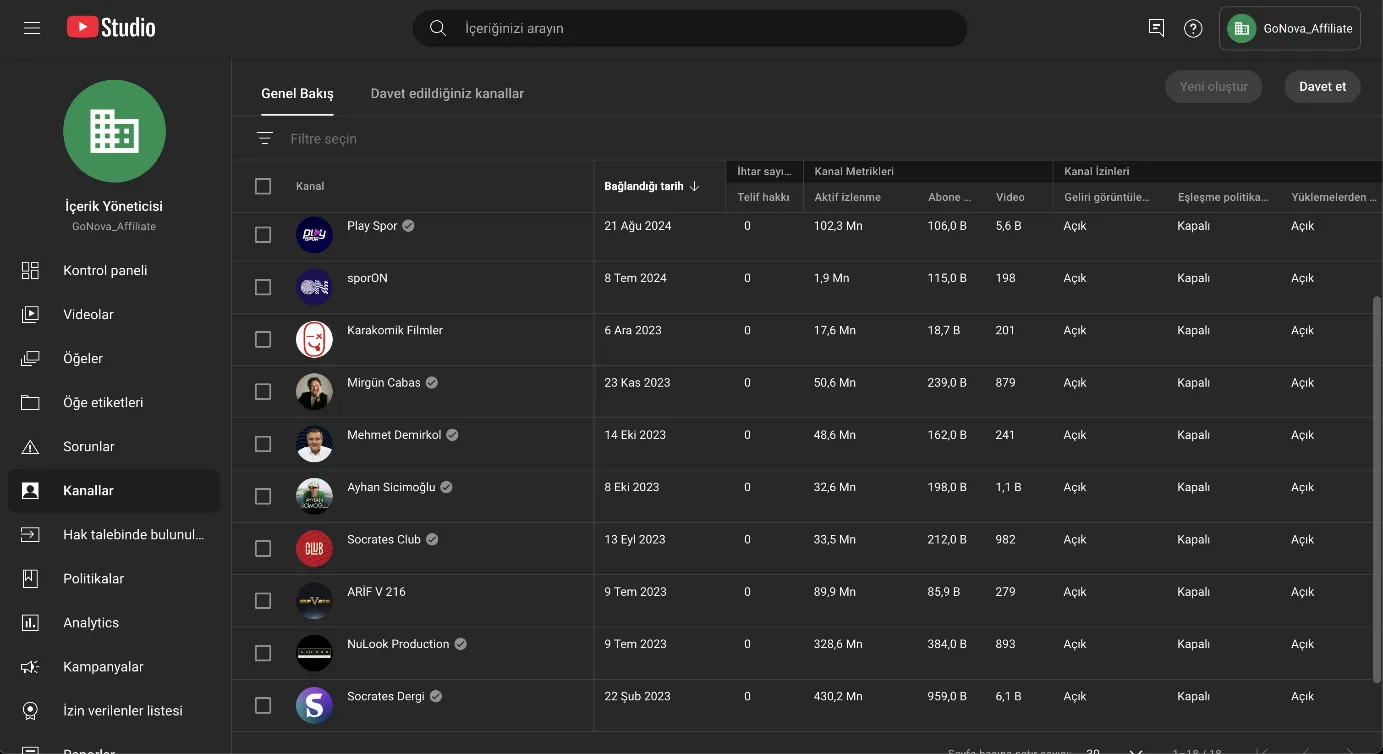
Task: Click the Yeni oluştur button
Action: (1214, 86)
